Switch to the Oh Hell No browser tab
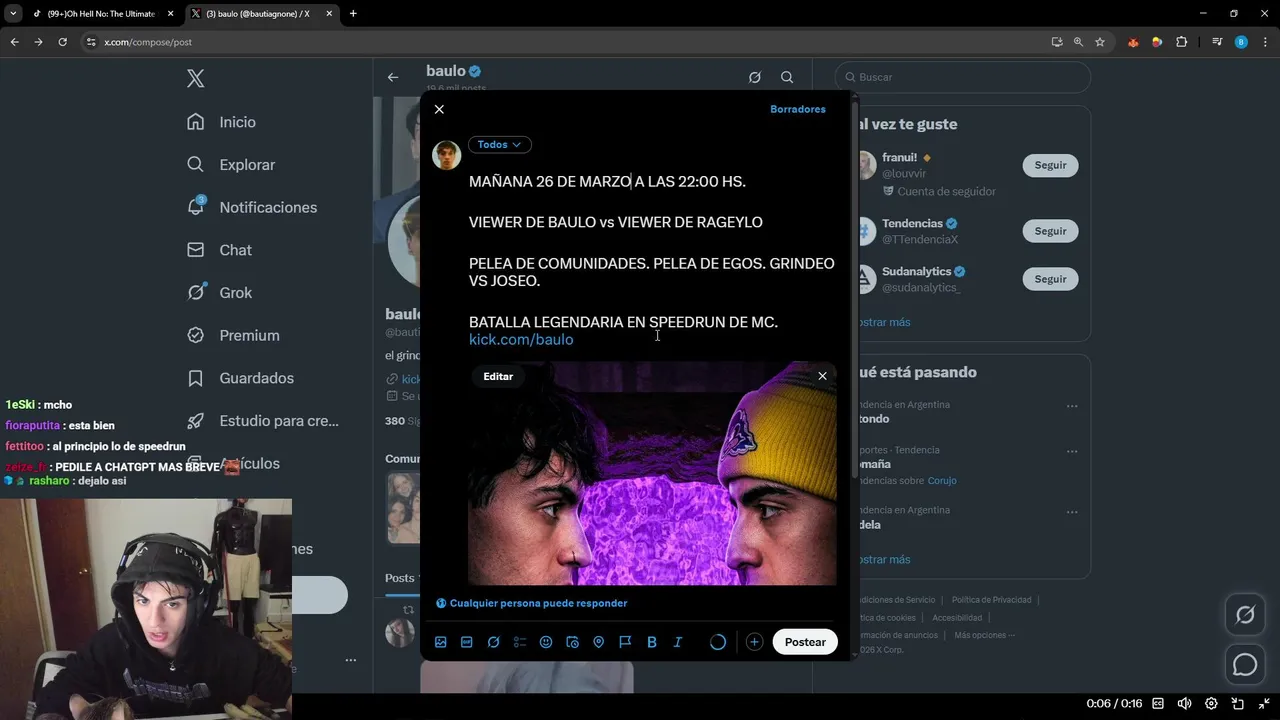The width and height of the screenshot is (1280, 720). tap(102, 14)
